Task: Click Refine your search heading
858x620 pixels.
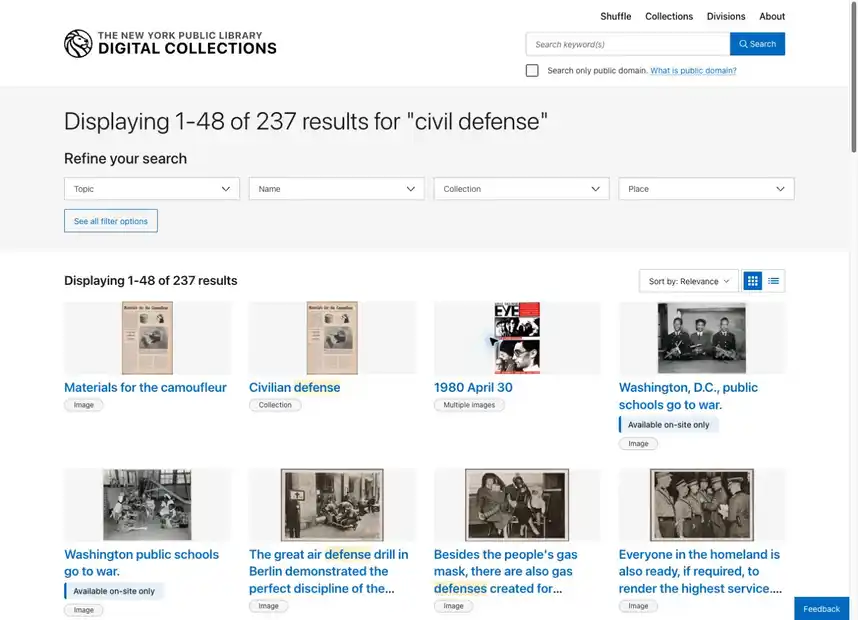Action: pyautogui.click(x=125, y=159)
